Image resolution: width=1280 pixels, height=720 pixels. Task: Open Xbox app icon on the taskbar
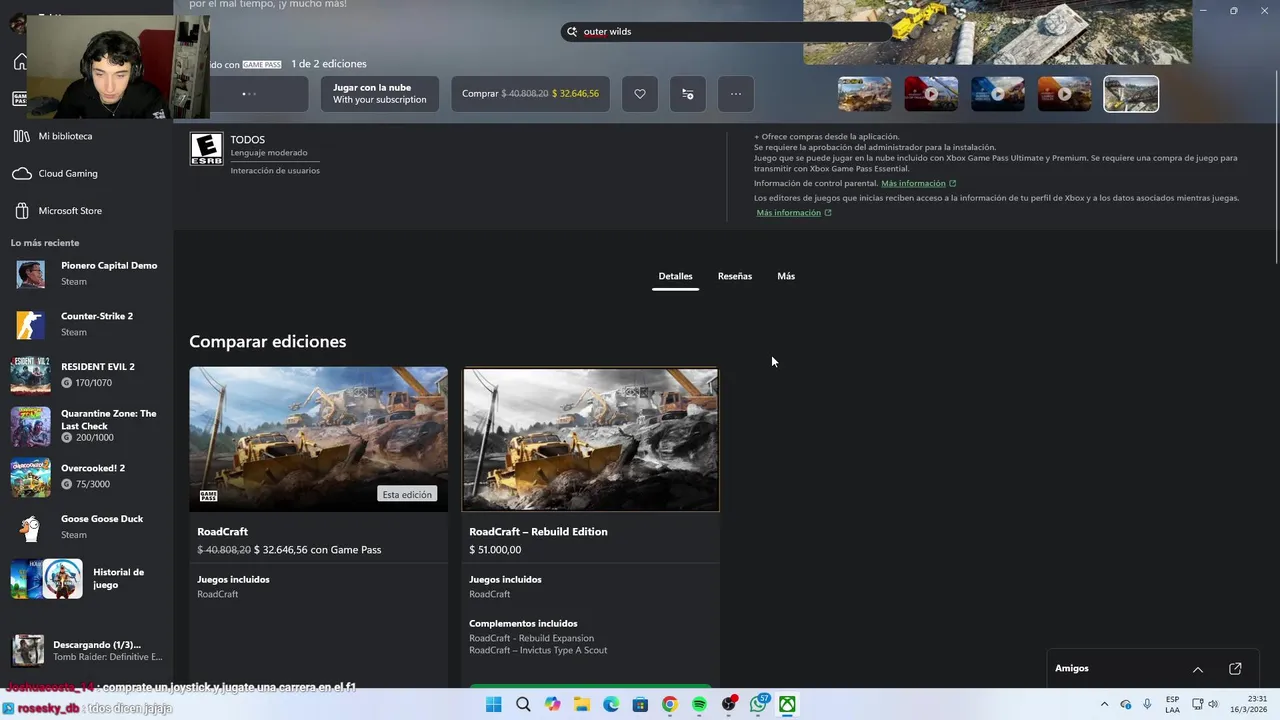tap(788, 705)
